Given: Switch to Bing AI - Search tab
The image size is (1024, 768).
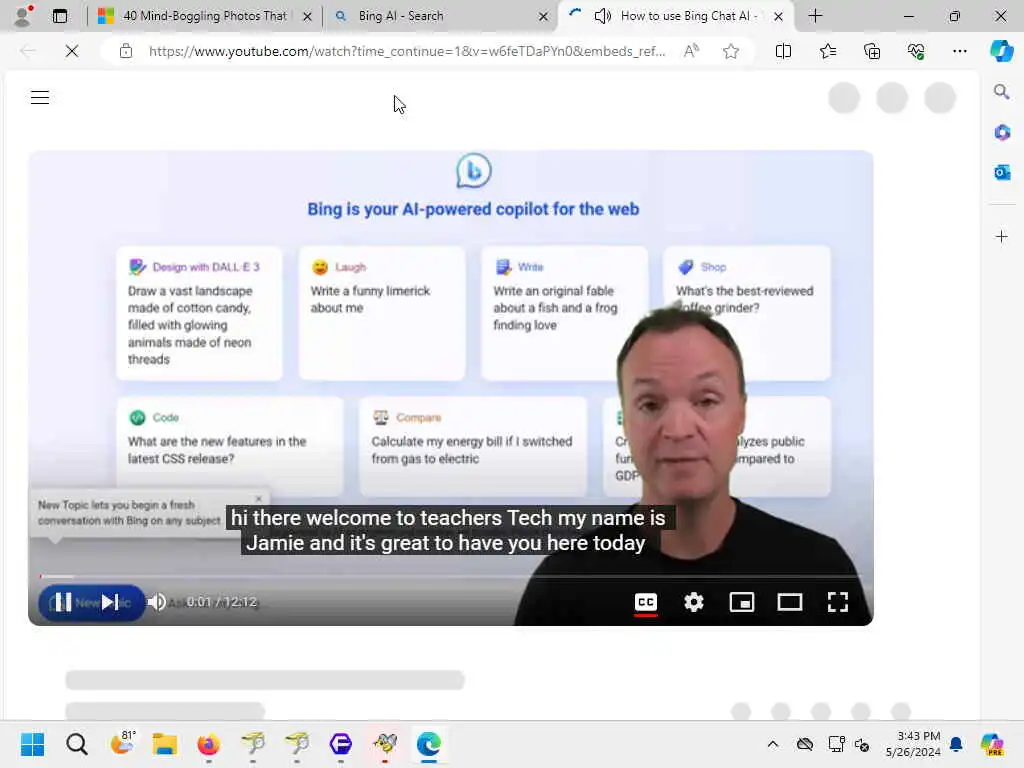Looking at the screenshot, I should pyautogui.click(x=441, y=16).
